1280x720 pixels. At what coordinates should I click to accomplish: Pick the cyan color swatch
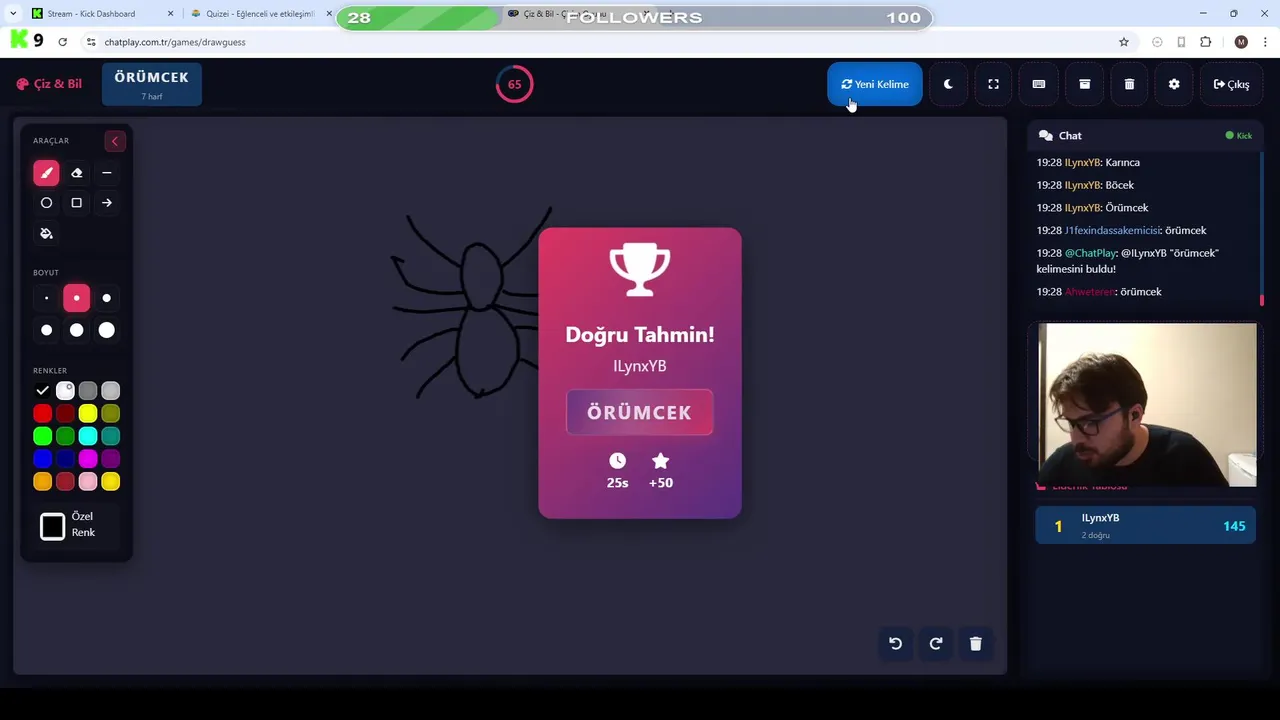[88, 436]
